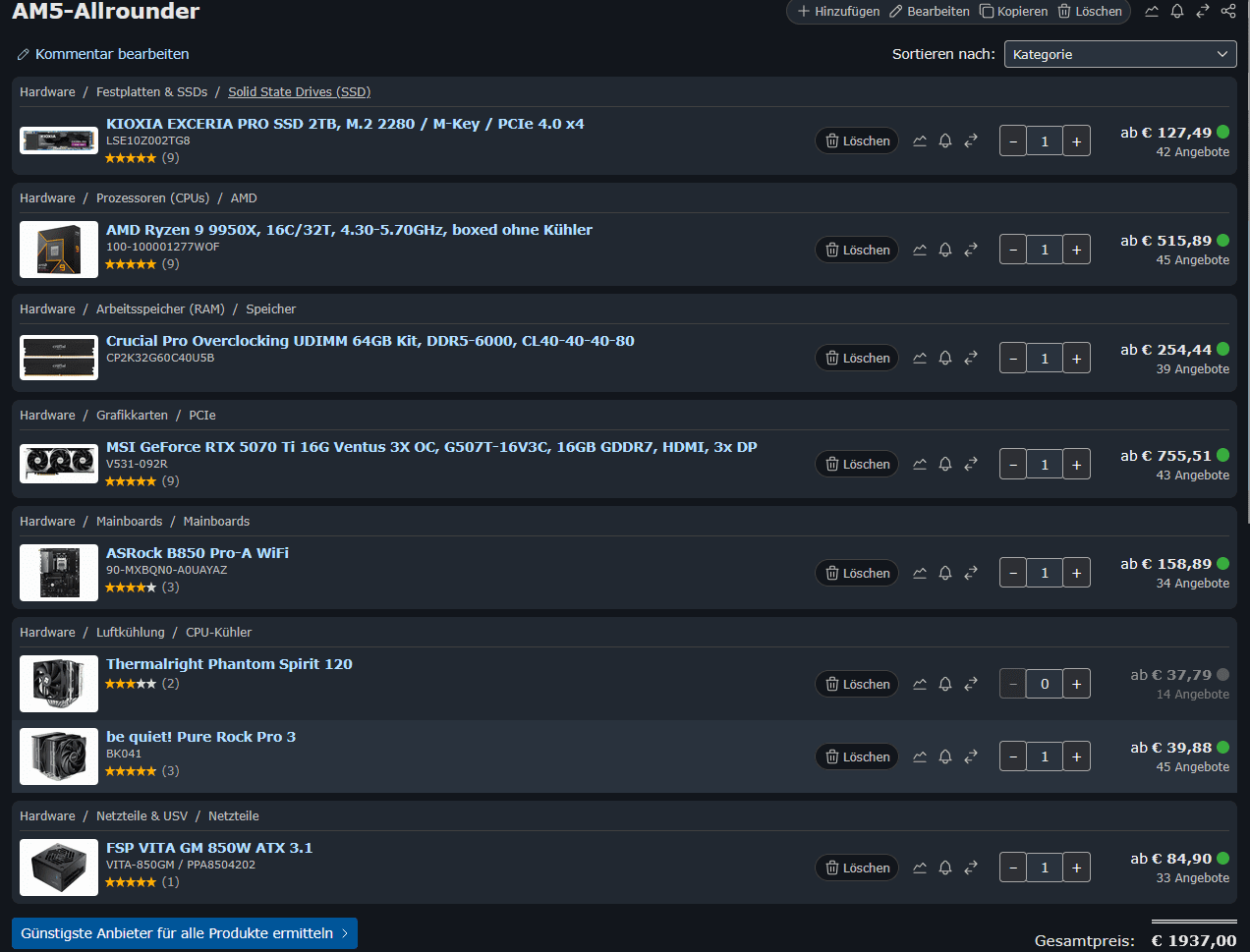Open the Festplatten & SSDs breadcrumb
Viewport: 1250px width, 952px height.
pos(151,91)
